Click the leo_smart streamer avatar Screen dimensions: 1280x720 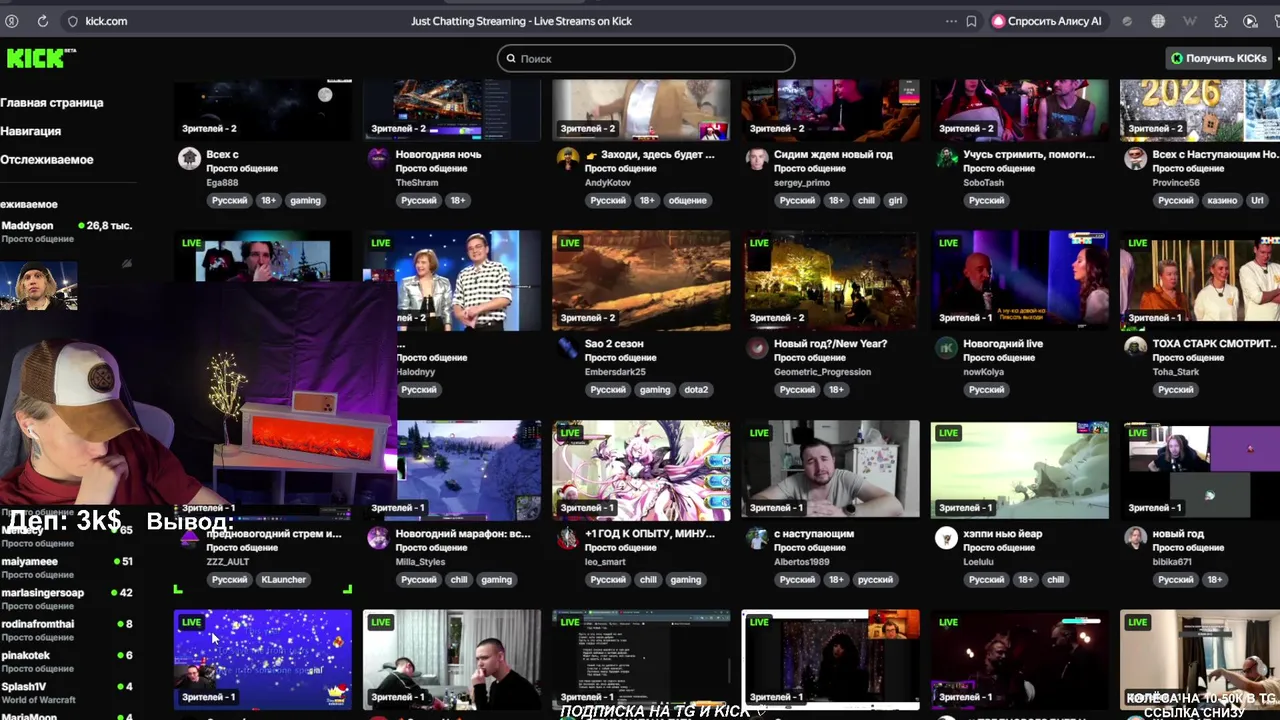pos(568,538)
